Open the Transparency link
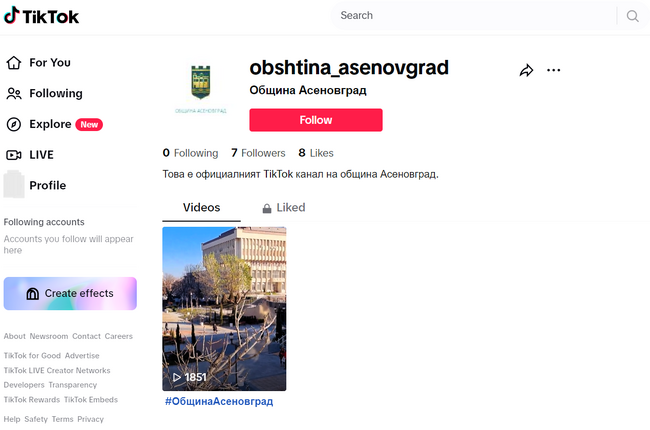 (73, 385)
